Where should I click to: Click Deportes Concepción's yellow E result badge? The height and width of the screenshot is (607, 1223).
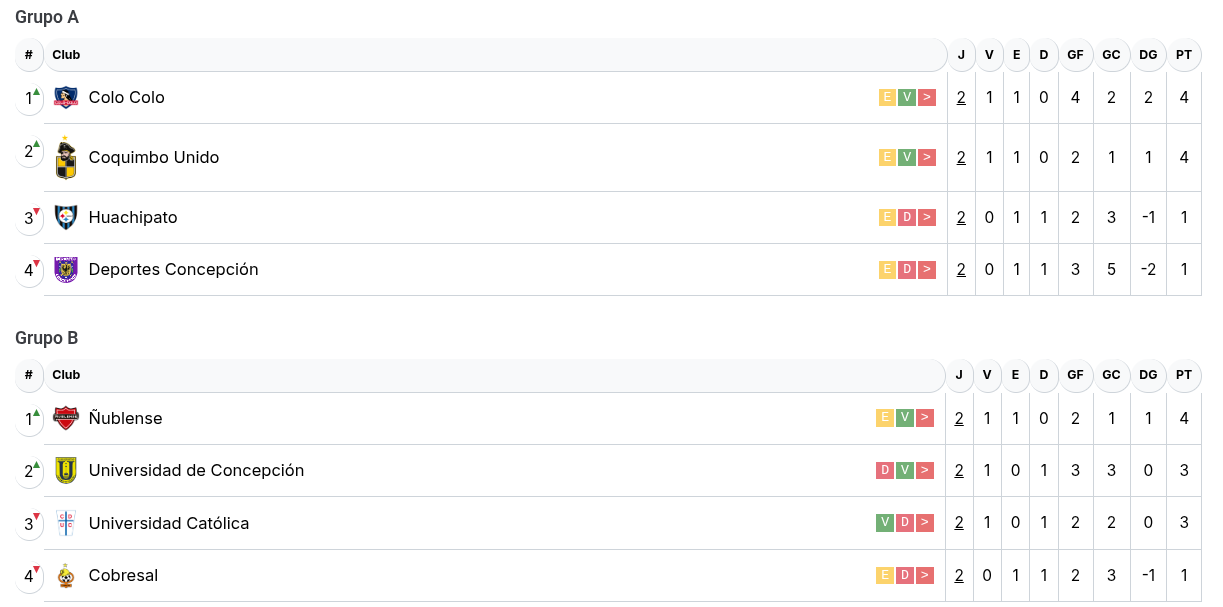tap(887, 269)
